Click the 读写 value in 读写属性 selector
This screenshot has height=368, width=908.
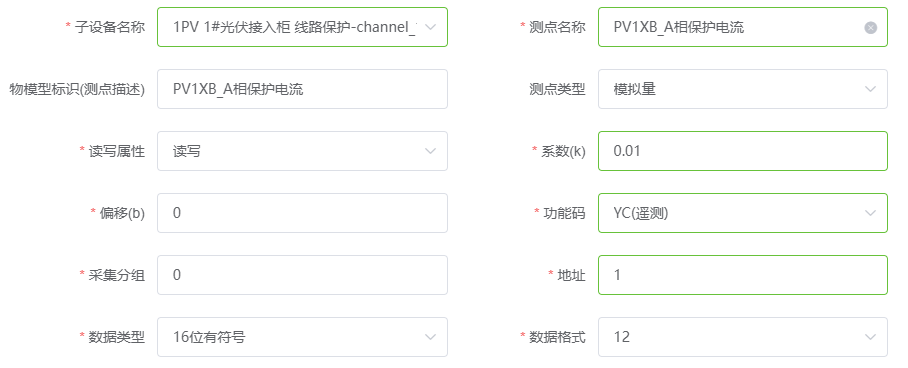187,151
